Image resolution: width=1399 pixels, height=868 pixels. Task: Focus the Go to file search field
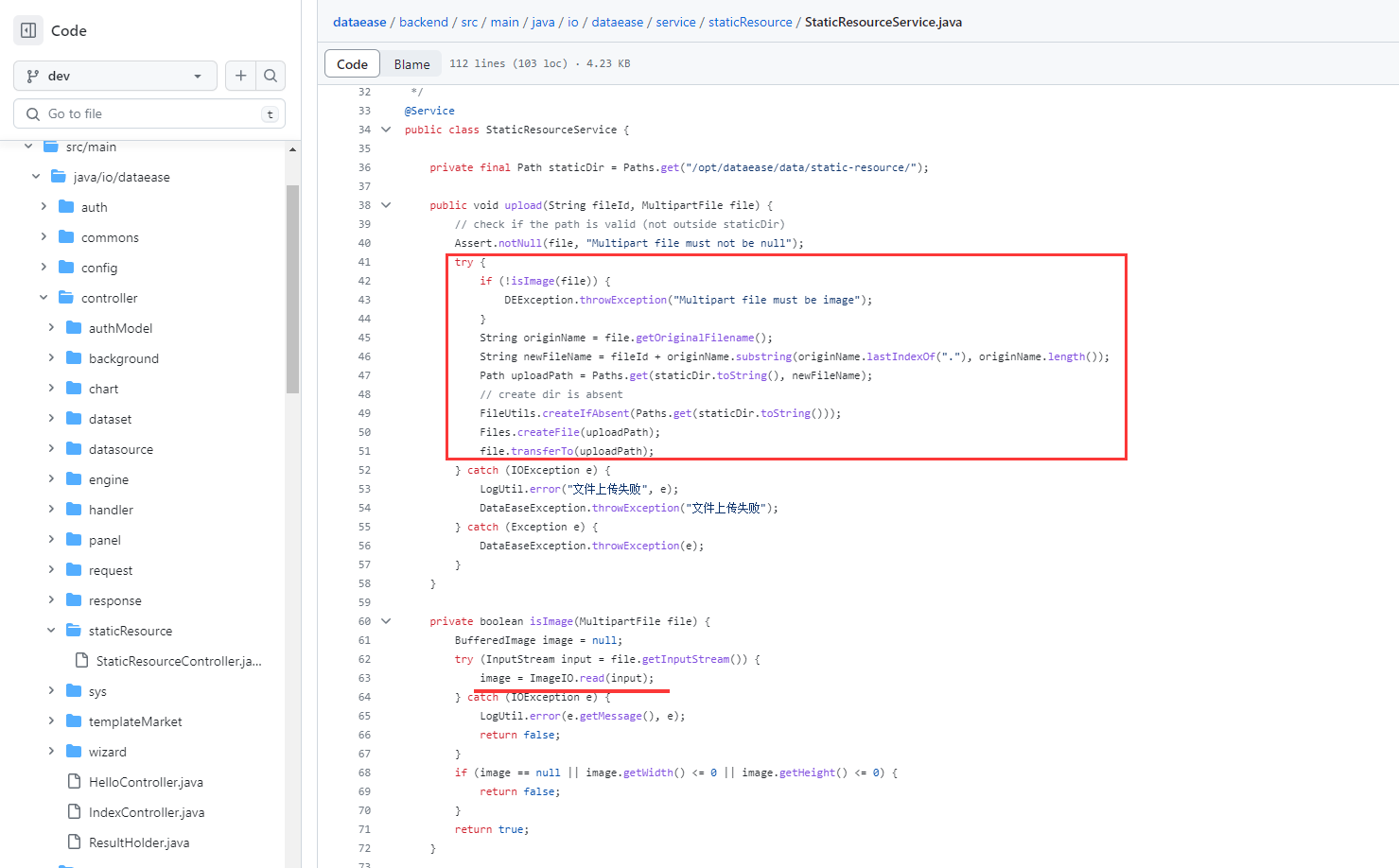[x=149, y=113]
